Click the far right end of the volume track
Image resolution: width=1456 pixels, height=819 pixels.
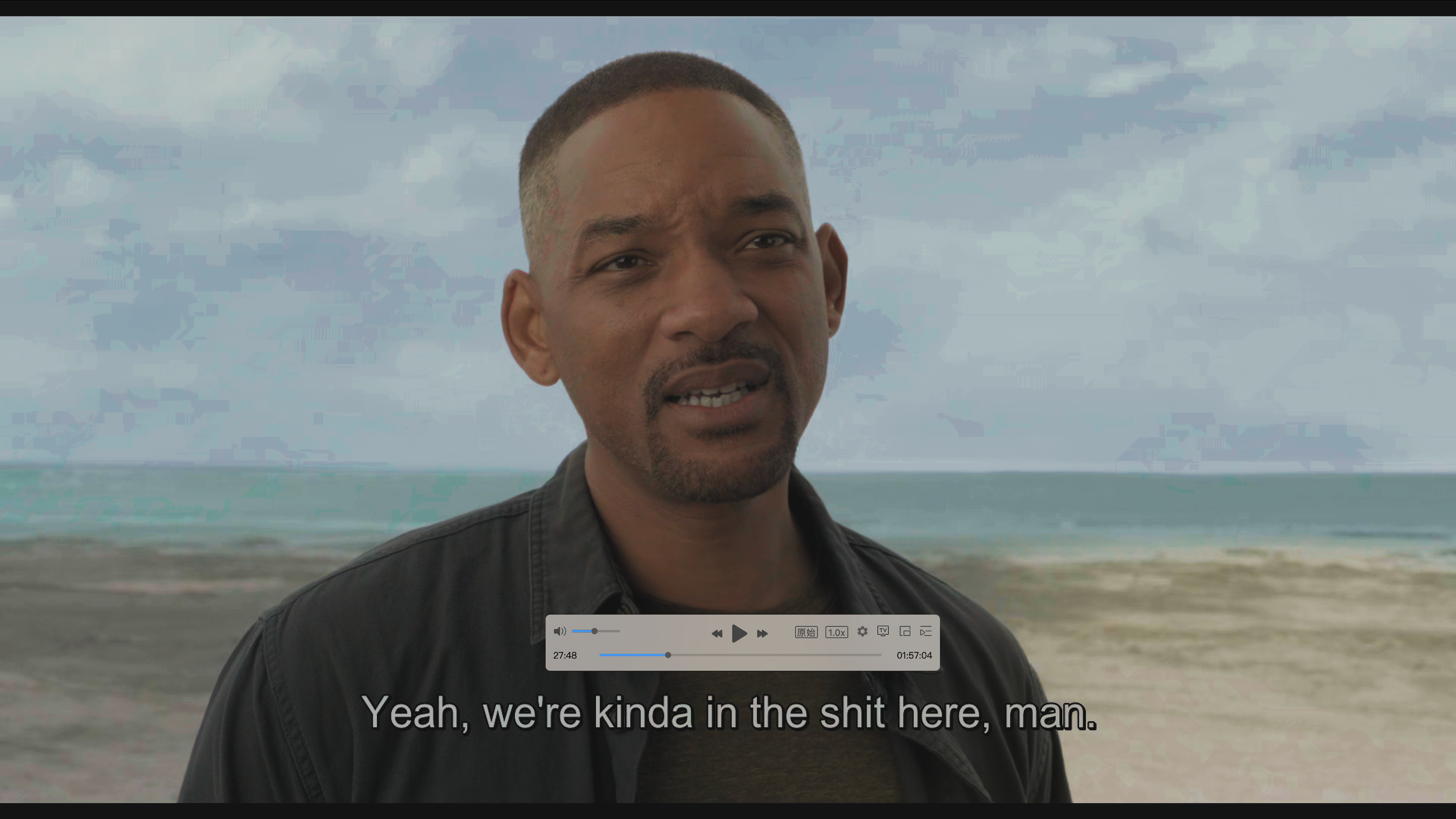tap(618, 631)
